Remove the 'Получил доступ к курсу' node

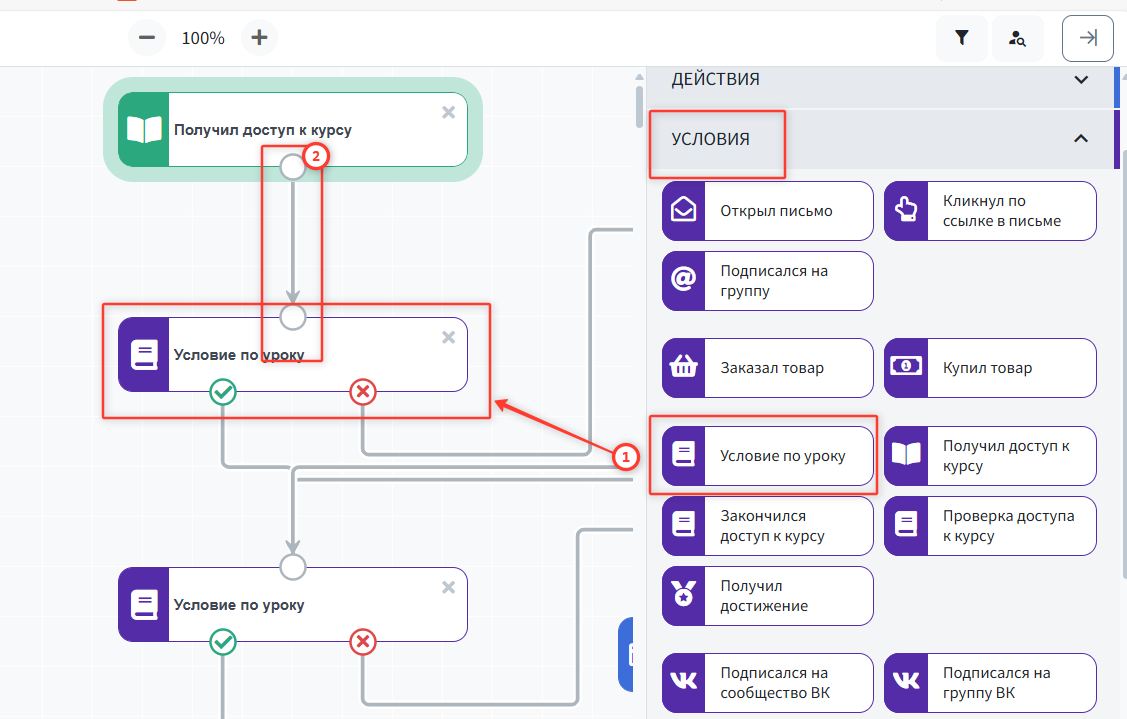448,112
